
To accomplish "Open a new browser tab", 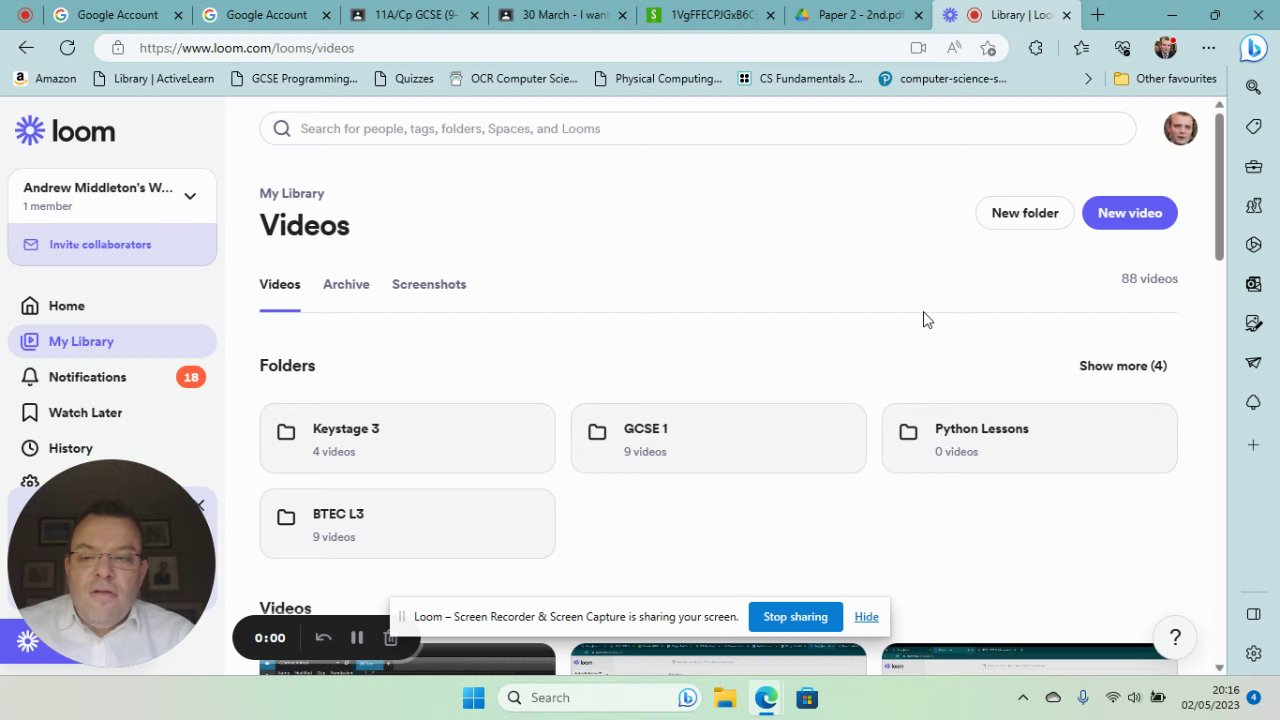I will pos(1097,15).
